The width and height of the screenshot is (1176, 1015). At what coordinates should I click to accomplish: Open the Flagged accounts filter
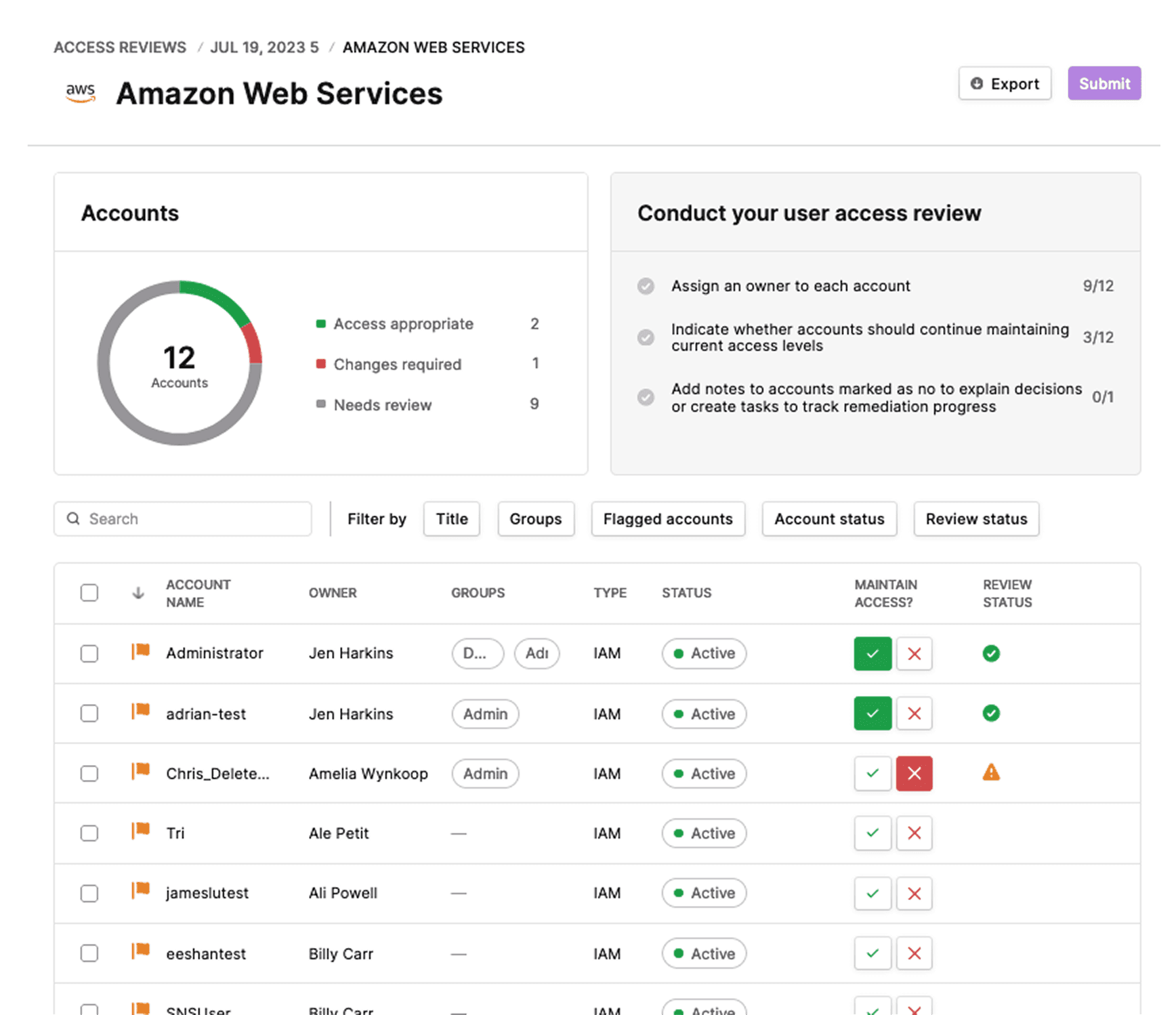pos(668,519)
